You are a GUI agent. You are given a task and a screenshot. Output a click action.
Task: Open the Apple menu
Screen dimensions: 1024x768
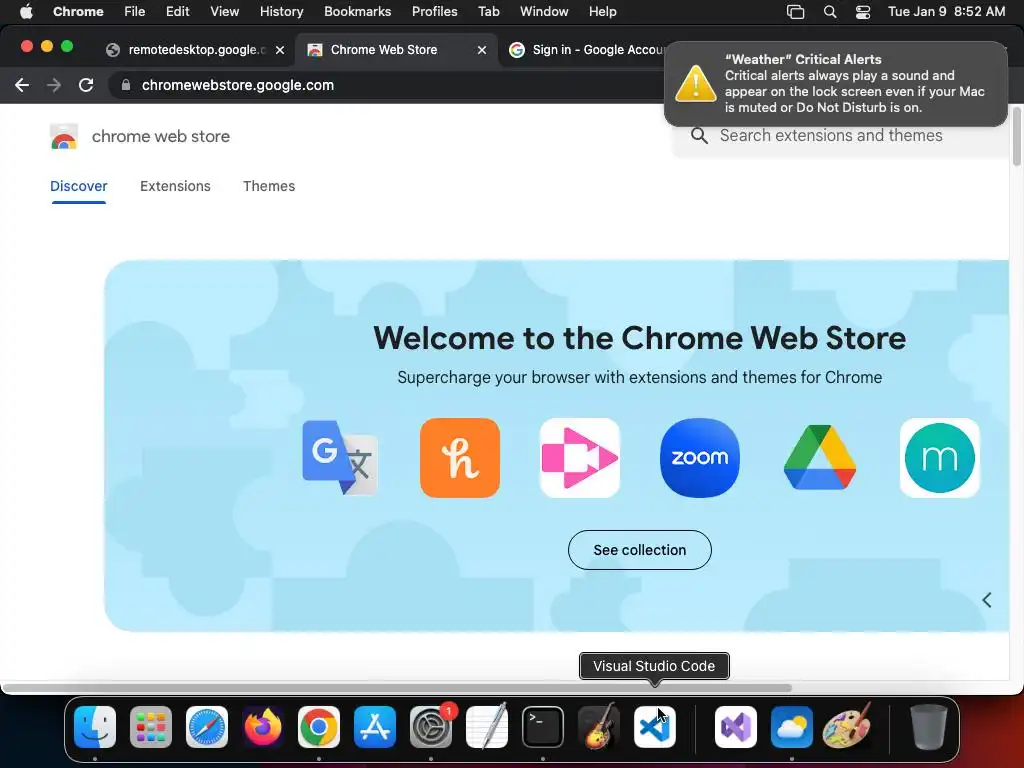(x=26, y=11)
